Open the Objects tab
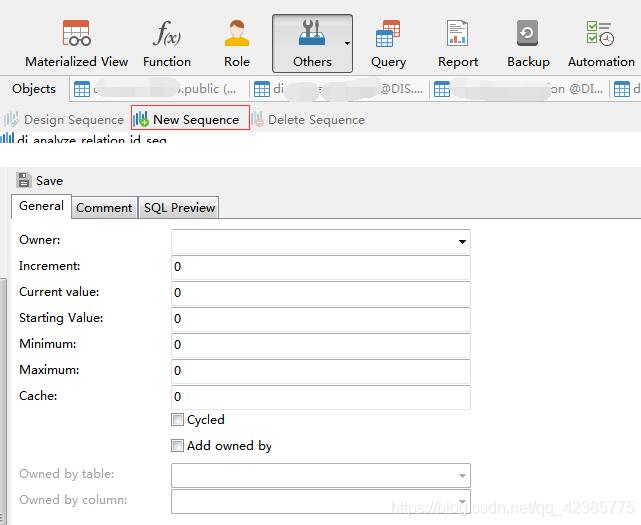 click(x=34, y=89)
